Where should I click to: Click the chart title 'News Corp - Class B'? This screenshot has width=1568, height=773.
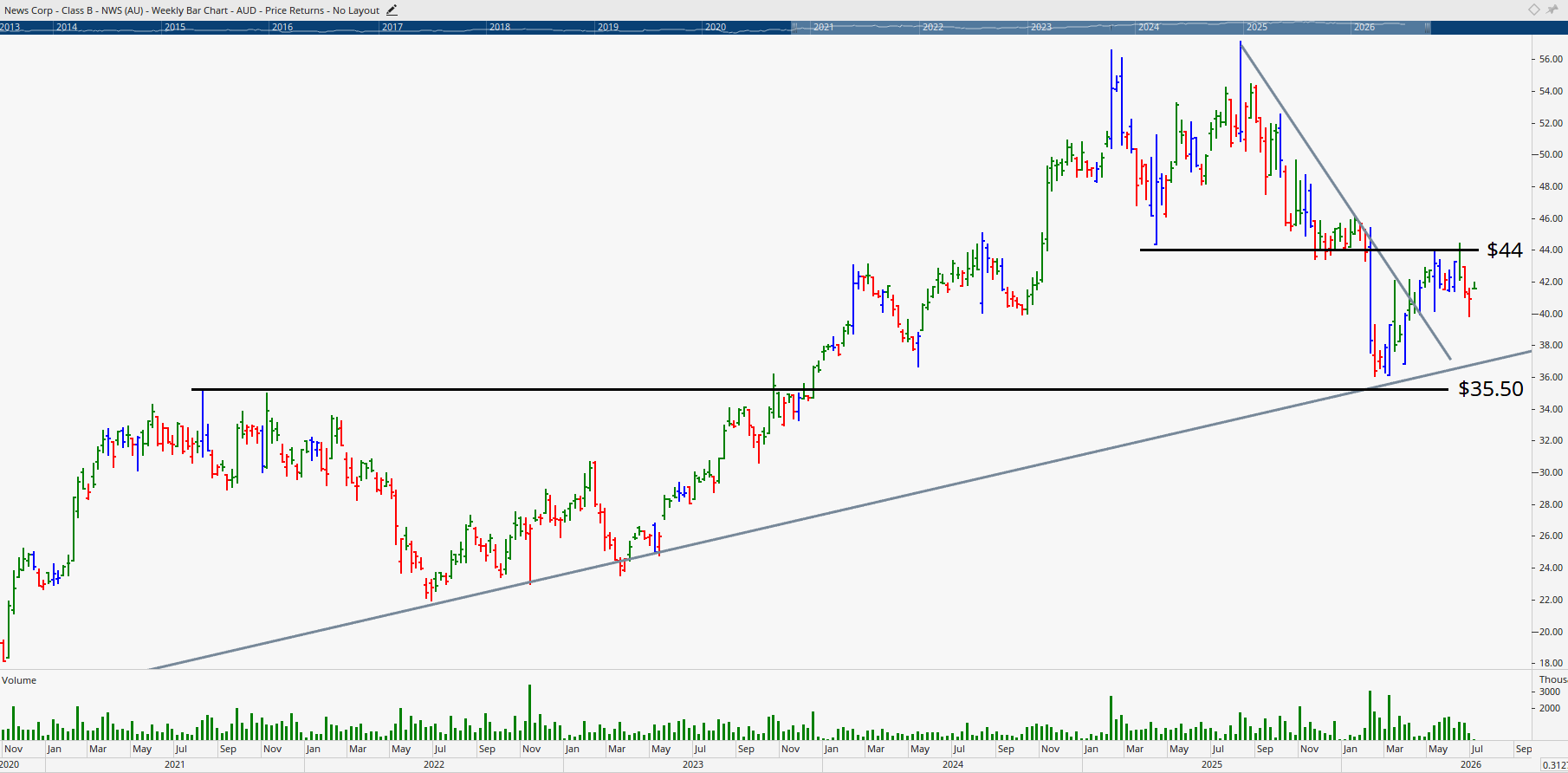(x=49, y=10)
